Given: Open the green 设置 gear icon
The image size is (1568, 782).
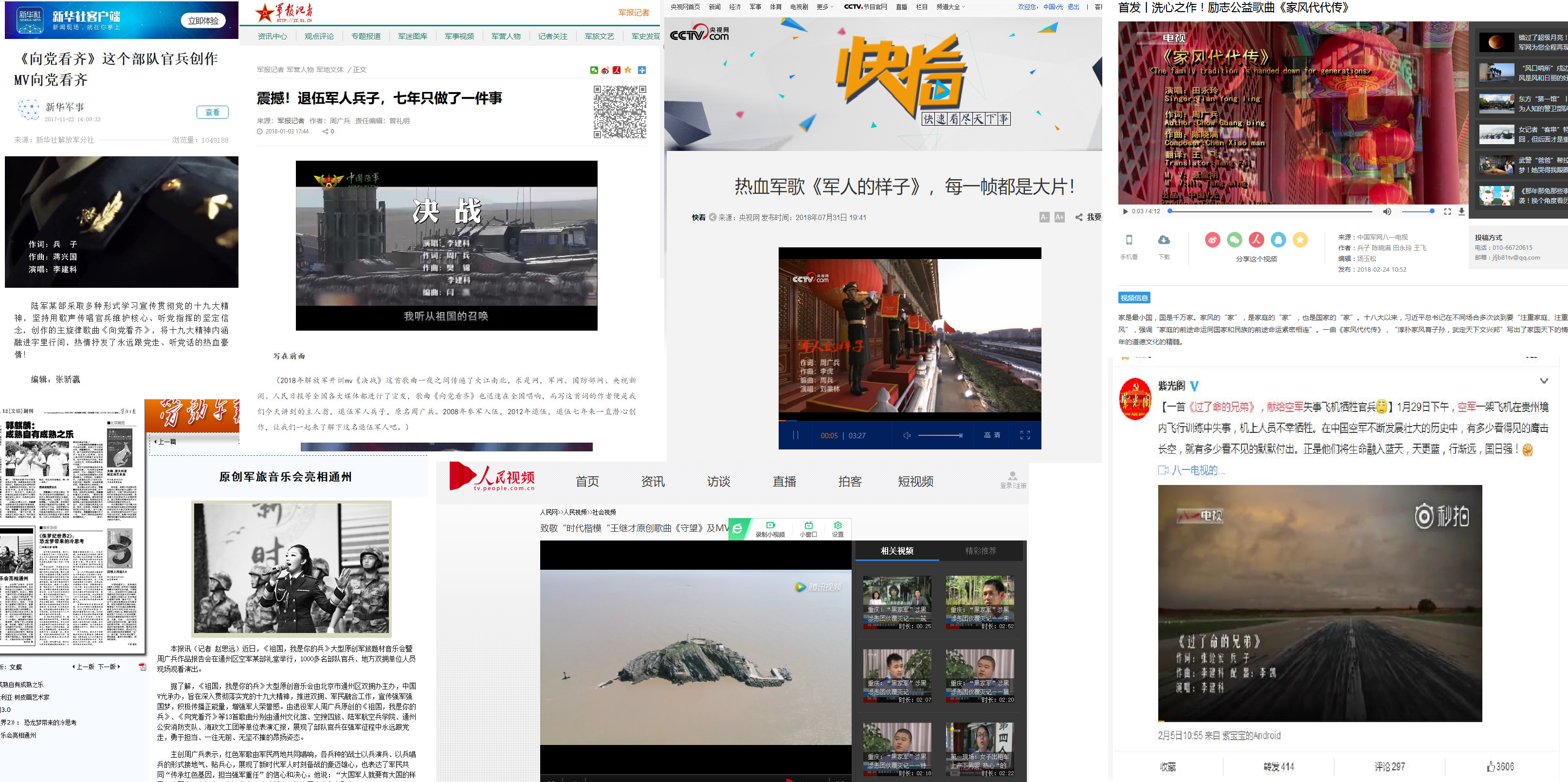Looking at the screenshot, I should [838, 525].
